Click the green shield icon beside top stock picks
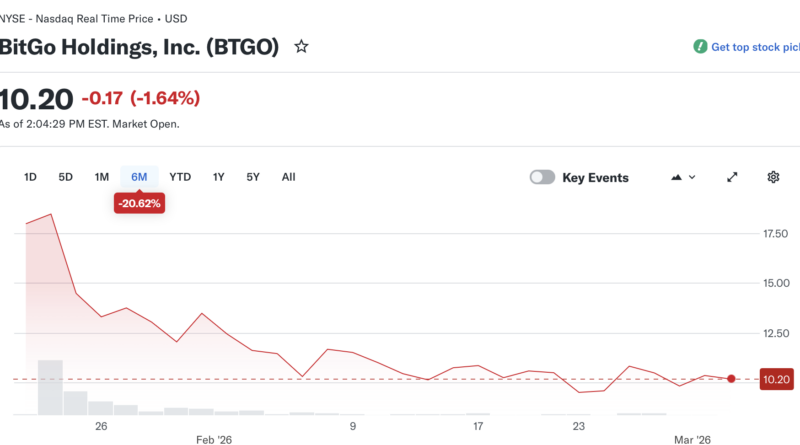The width and height of the screenshot is (800, 445). (700, 47)
